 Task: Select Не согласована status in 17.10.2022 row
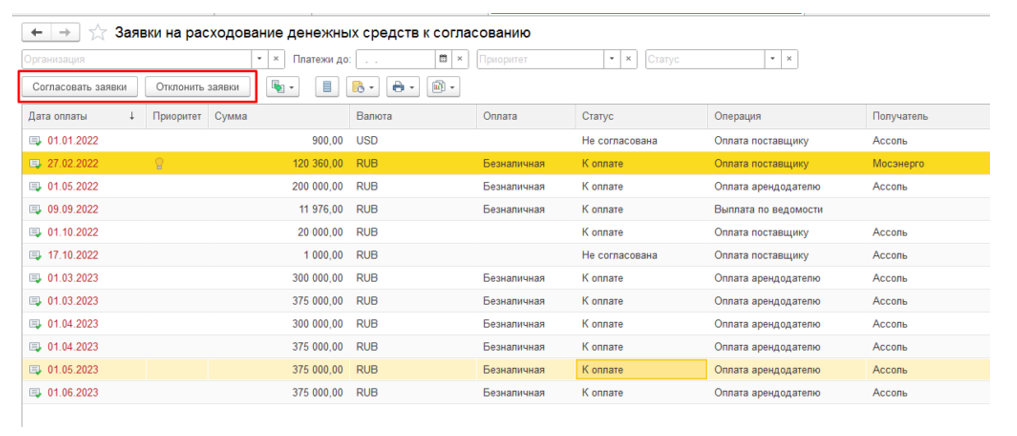[x=641, y=256]
